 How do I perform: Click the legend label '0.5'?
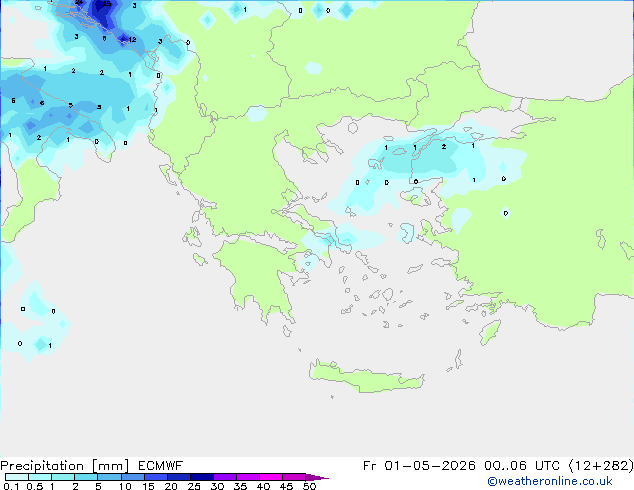pyautogui.click(x=34, y=486)
